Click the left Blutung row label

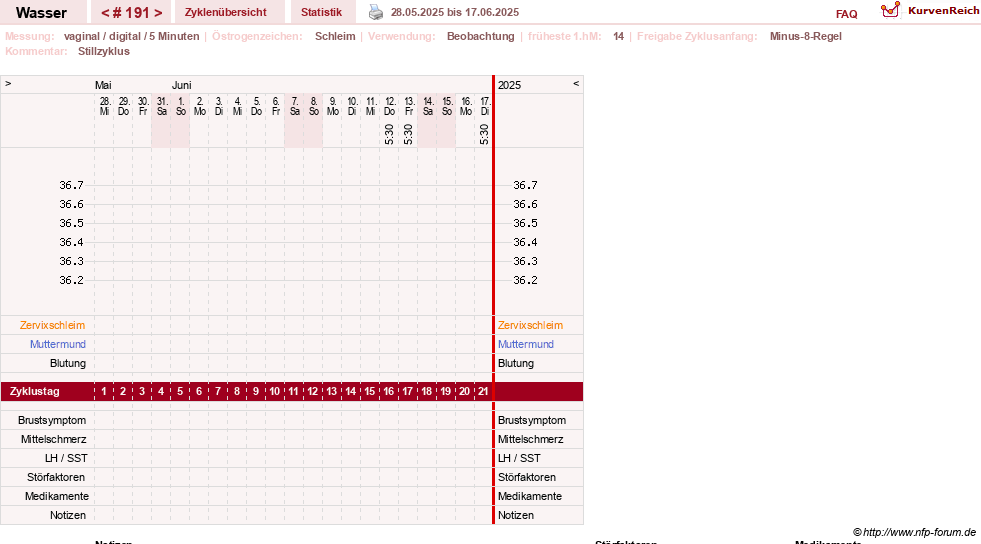click(x=68, y=363)
